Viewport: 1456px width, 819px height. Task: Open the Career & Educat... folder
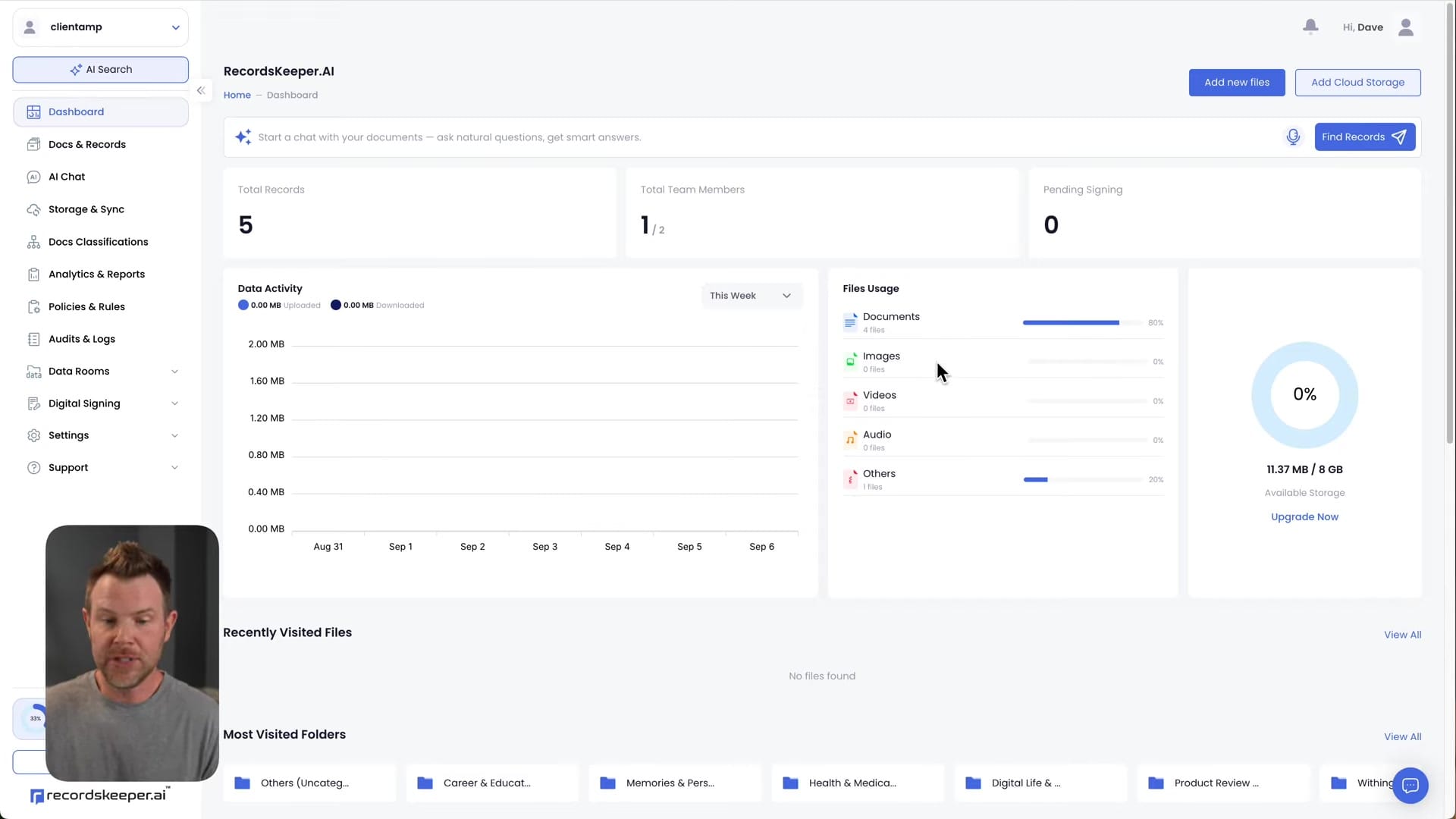[492, 783]
